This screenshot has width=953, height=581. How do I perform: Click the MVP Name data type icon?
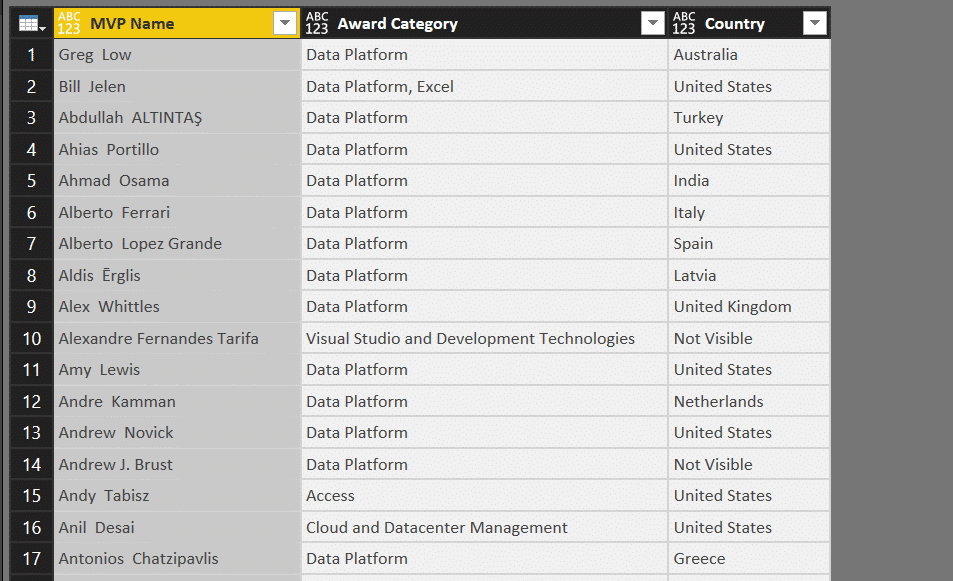click(69, 23)
